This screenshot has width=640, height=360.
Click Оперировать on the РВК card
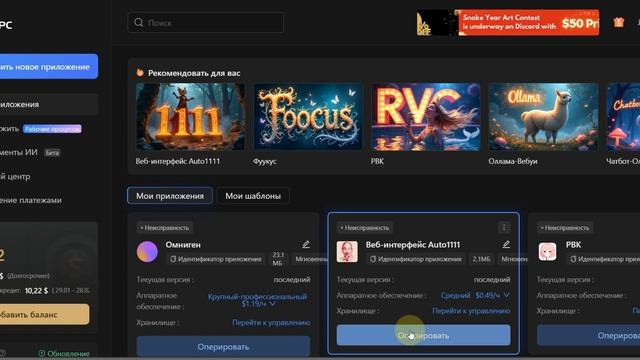coord(589,335)
